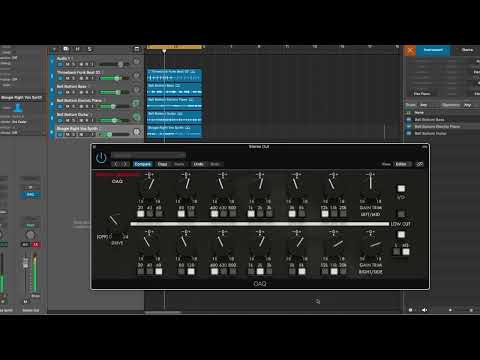Image resolution: width=480 pixels, height=360 pixels.
Task: Switch to Instrument tab in loop browser
Action: pos(433,50)
